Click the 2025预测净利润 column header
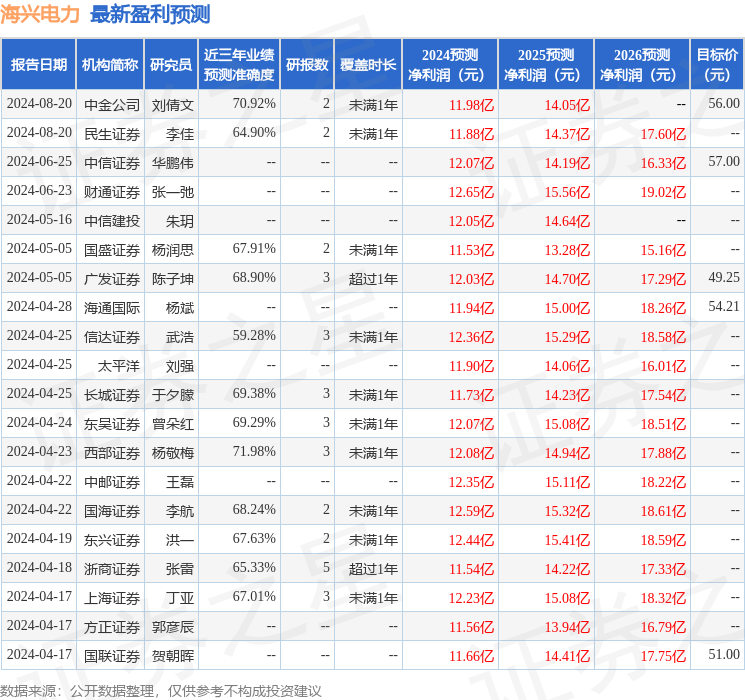This screenshot has height=700, width=745. coord(546,65)
